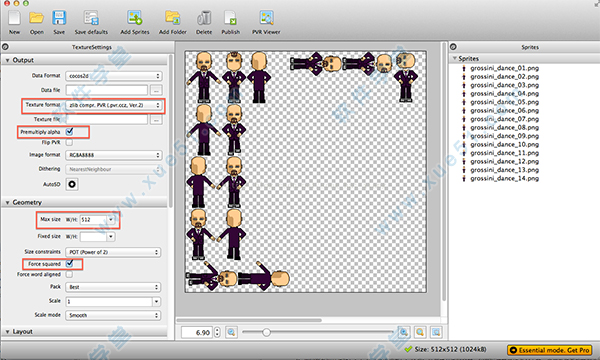Select grossini_dance_13.png in sprite list
600x360 pixels.
tap(504, 170)
